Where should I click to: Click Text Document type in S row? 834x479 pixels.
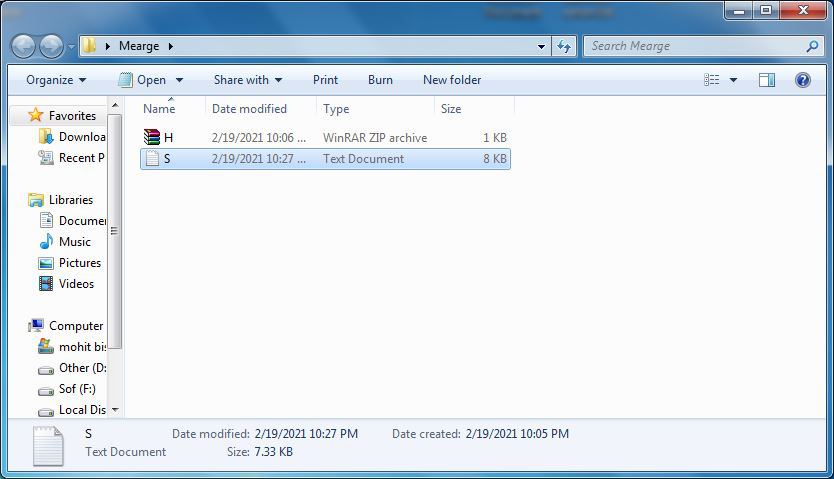coord(363,158)
